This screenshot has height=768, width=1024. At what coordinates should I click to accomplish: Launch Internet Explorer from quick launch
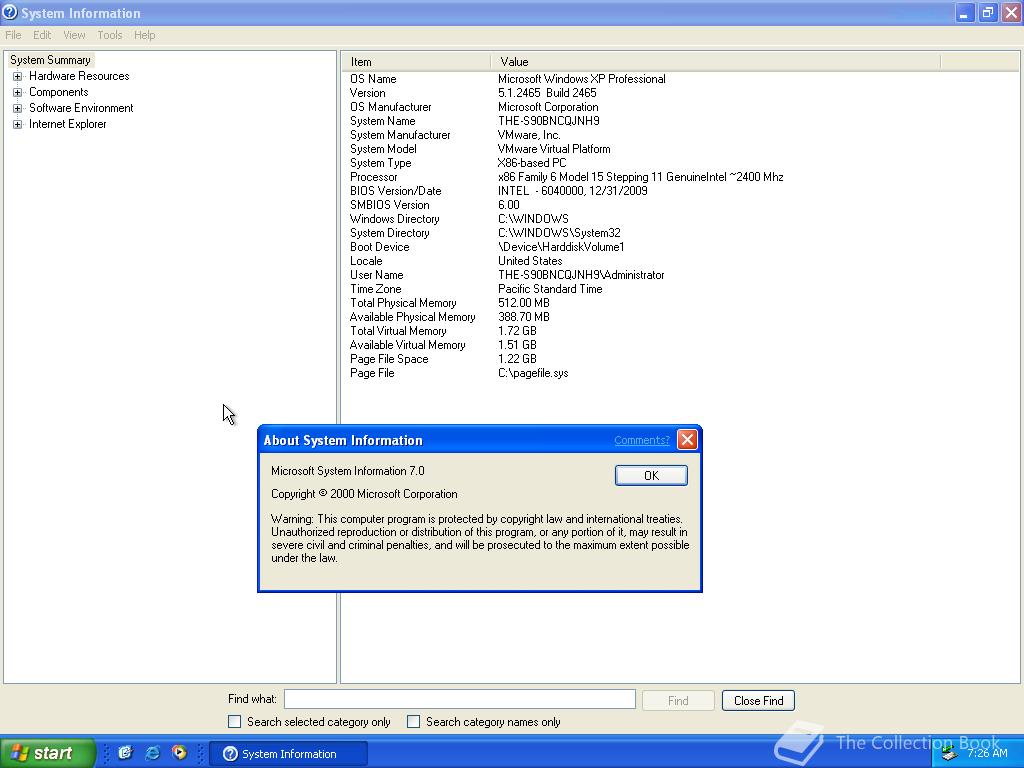coord(152,753)
